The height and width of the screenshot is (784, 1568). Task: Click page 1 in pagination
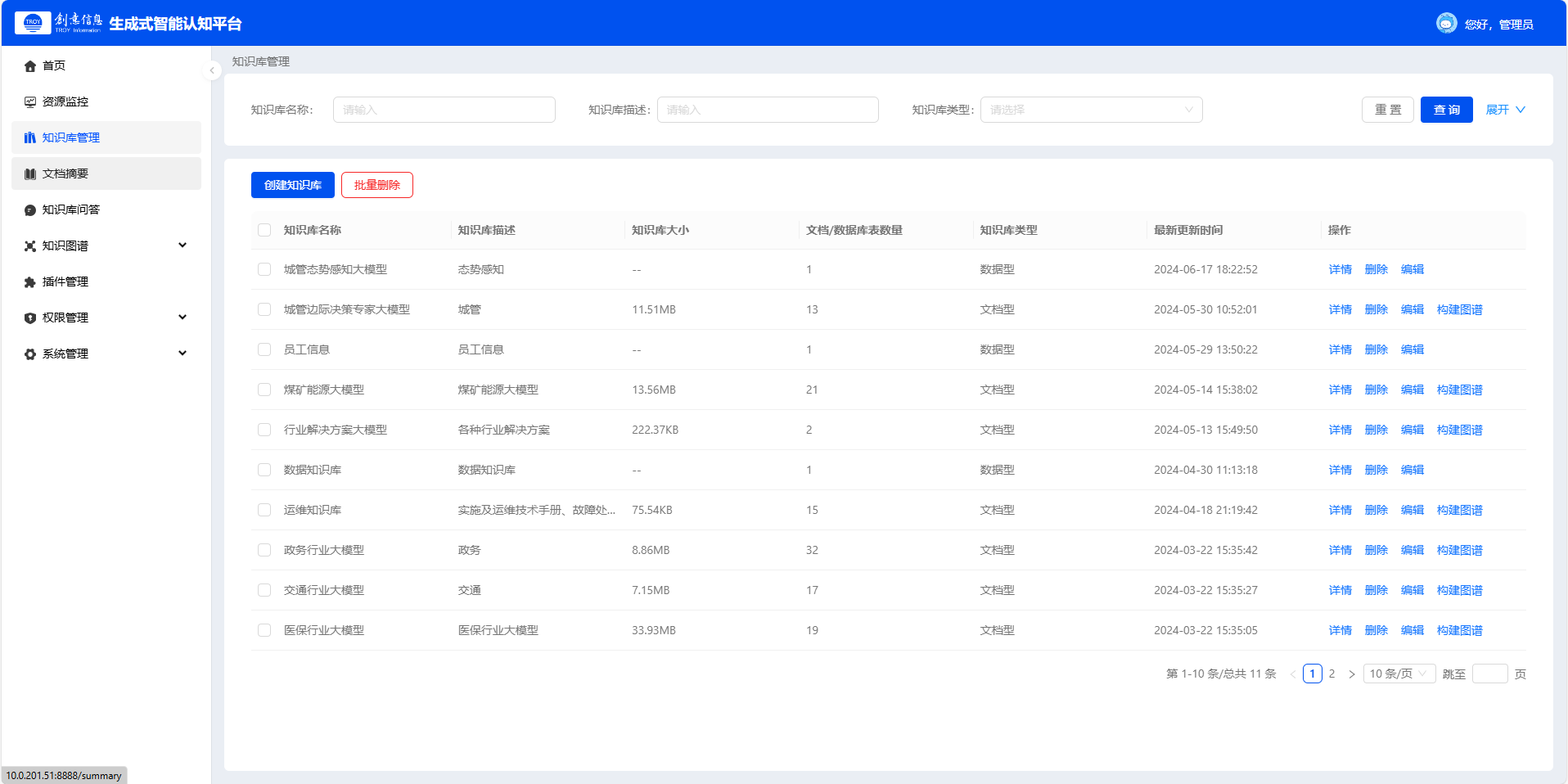pos(1312,674)
